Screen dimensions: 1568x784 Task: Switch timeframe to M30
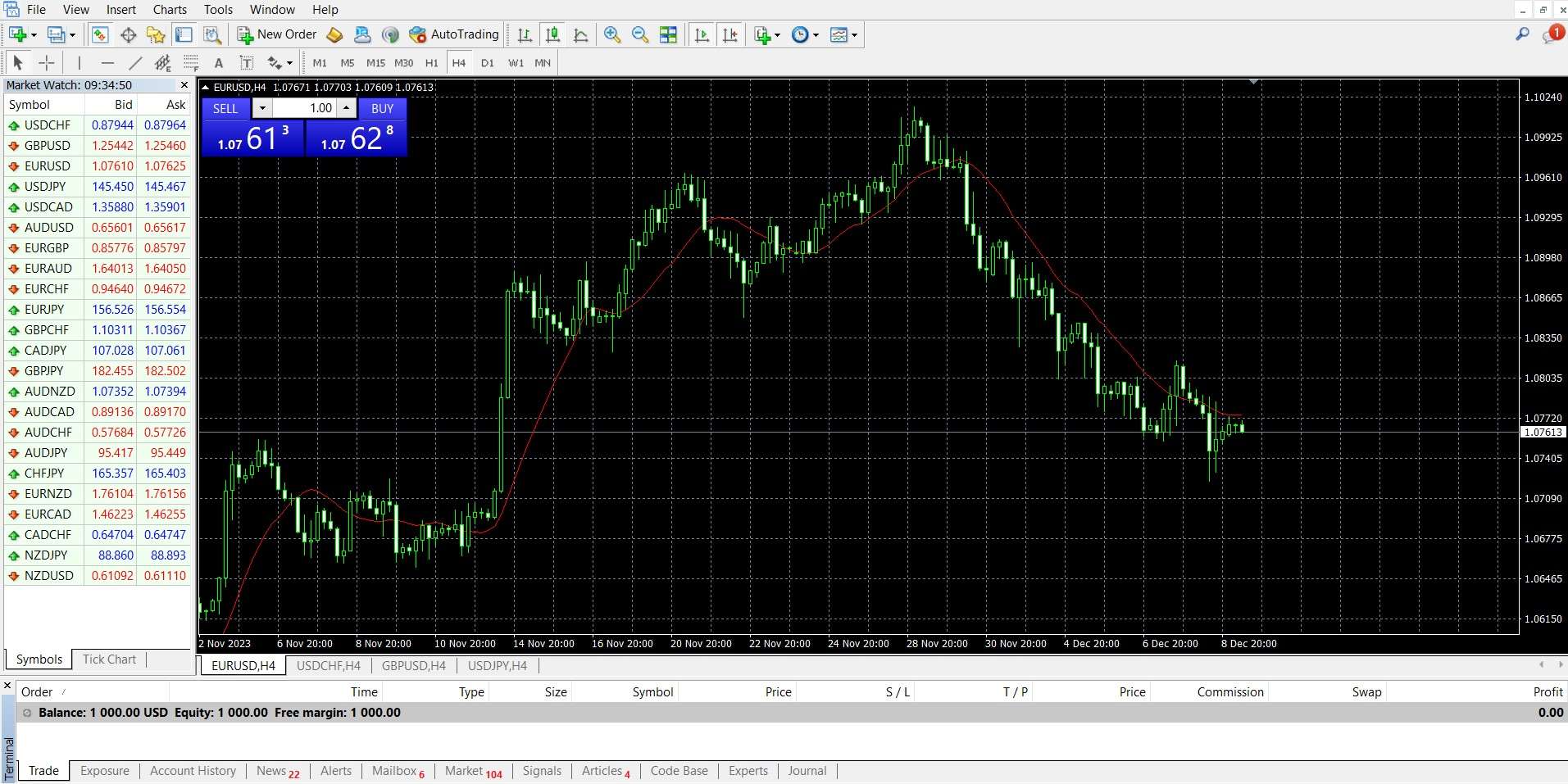point(404,63)
